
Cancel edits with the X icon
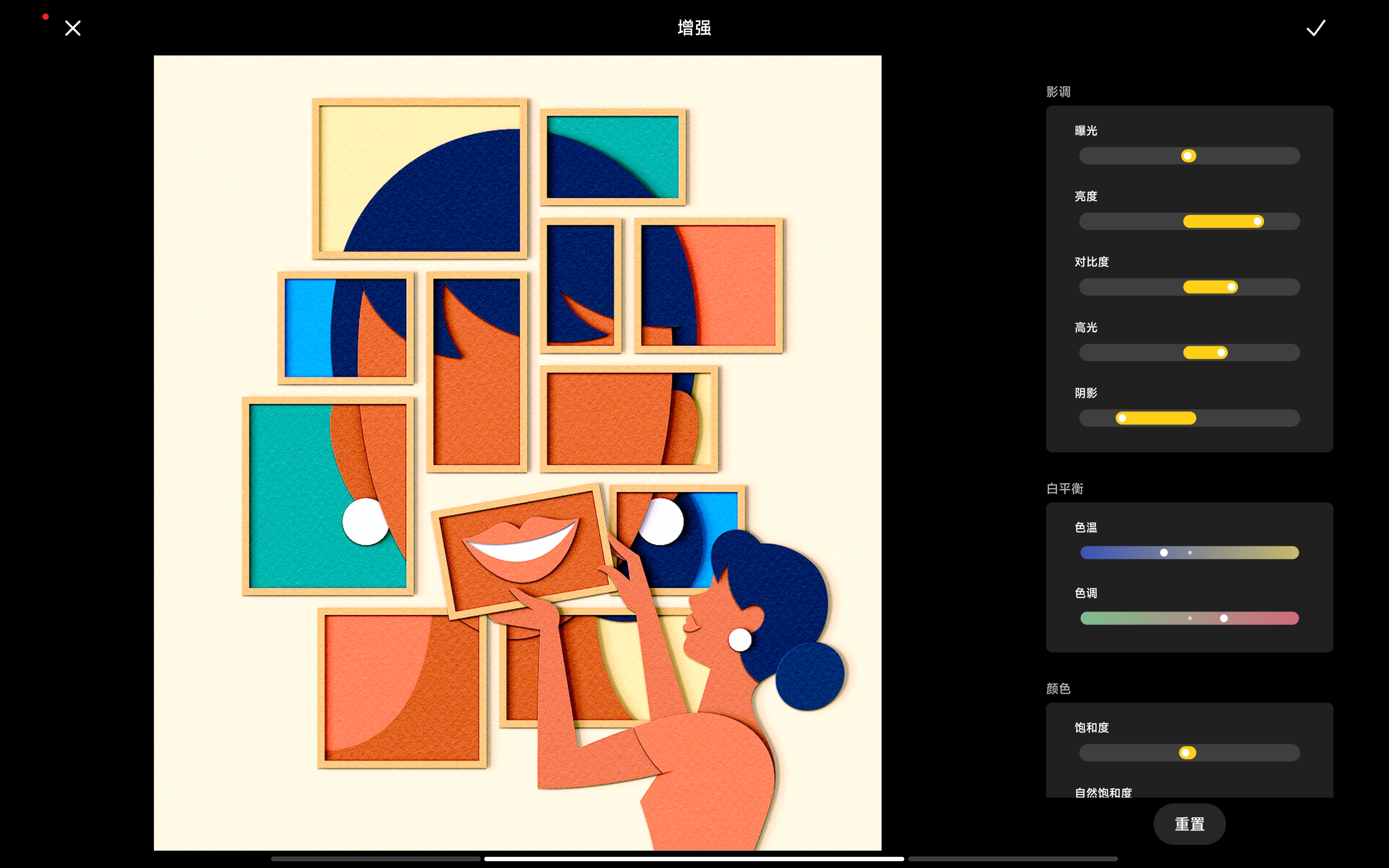(x=73, y=28)
